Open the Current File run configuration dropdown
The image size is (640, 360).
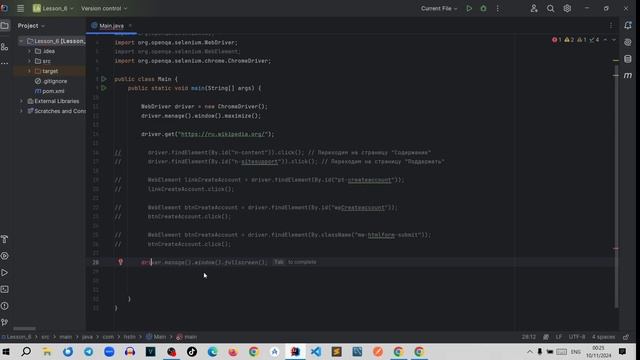point(439,8)
